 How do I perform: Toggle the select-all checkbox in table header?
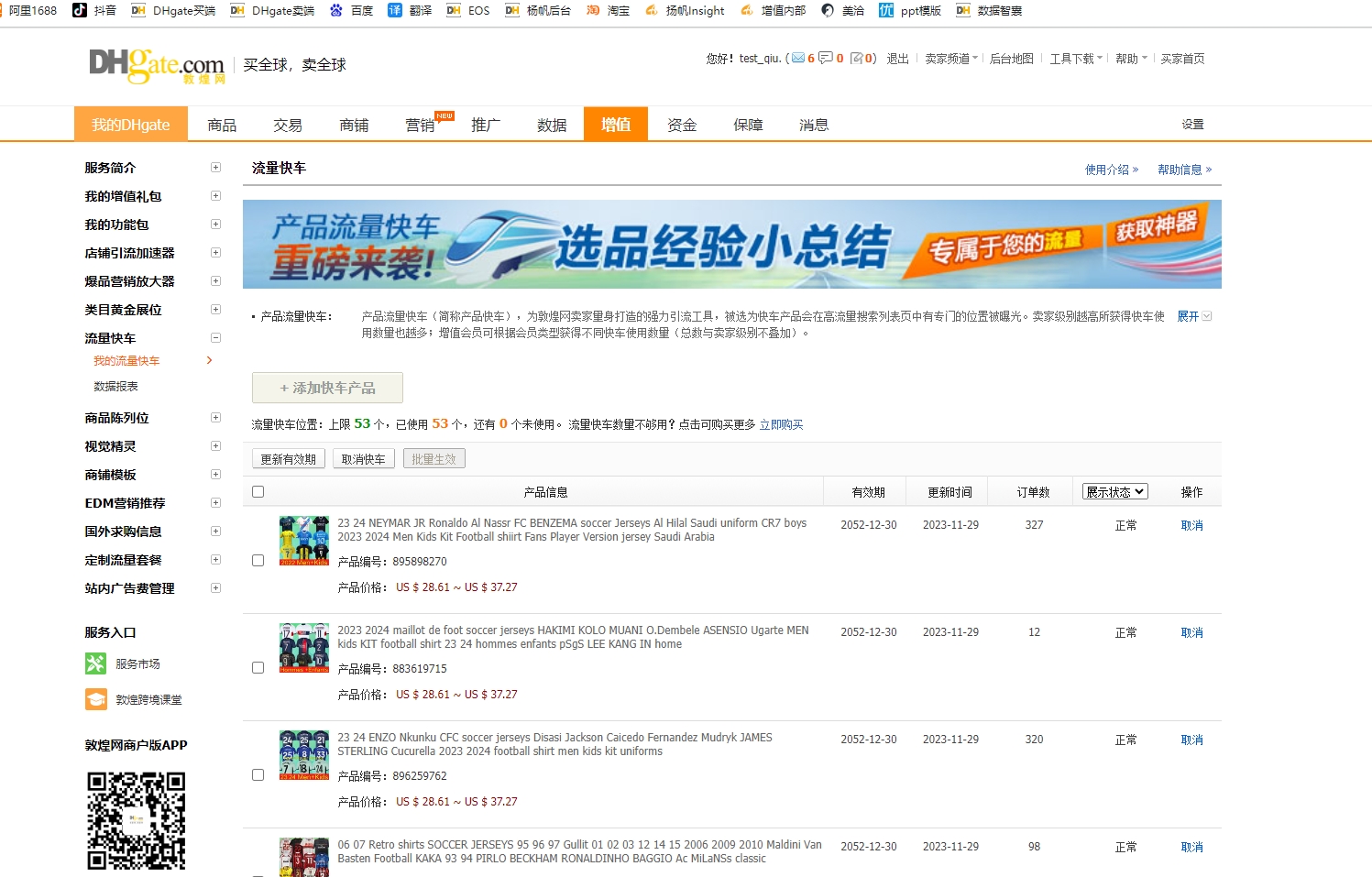pyautogui.click(x=258, y=492)
